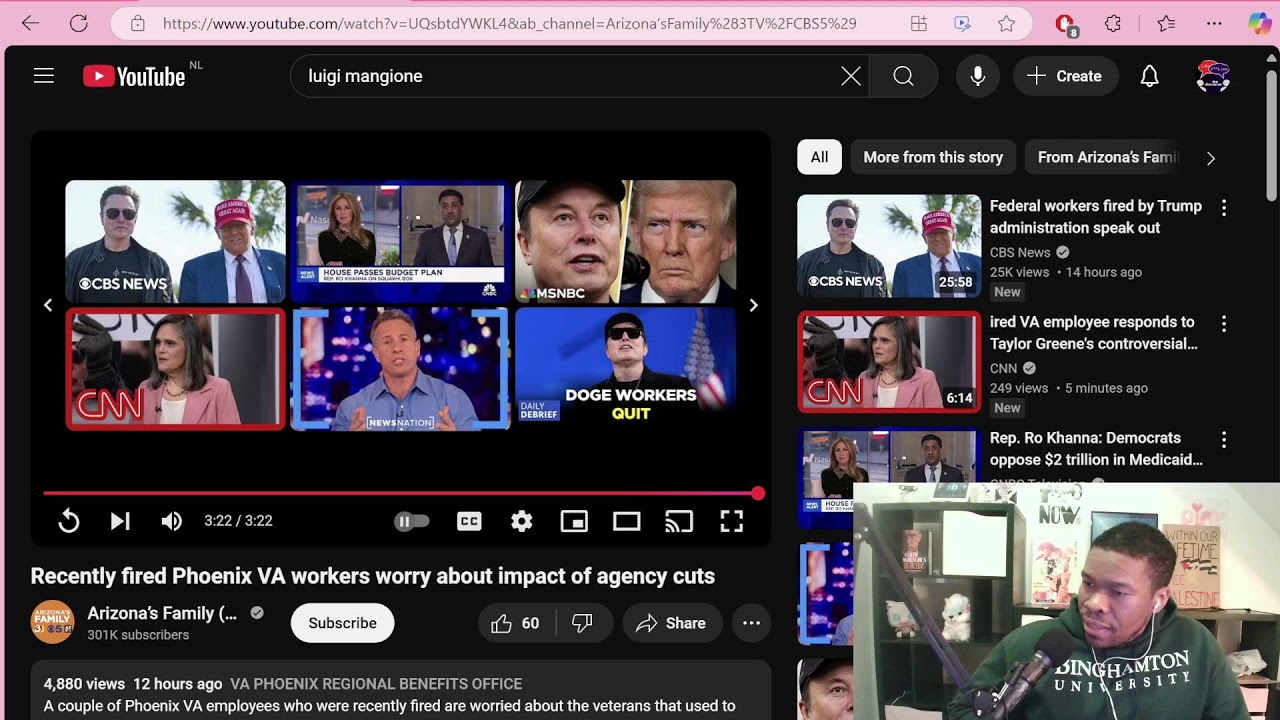Viewport: 1280px width, 720px height.
Task: Go to the YouTube home logo
Action: point(134,76)
